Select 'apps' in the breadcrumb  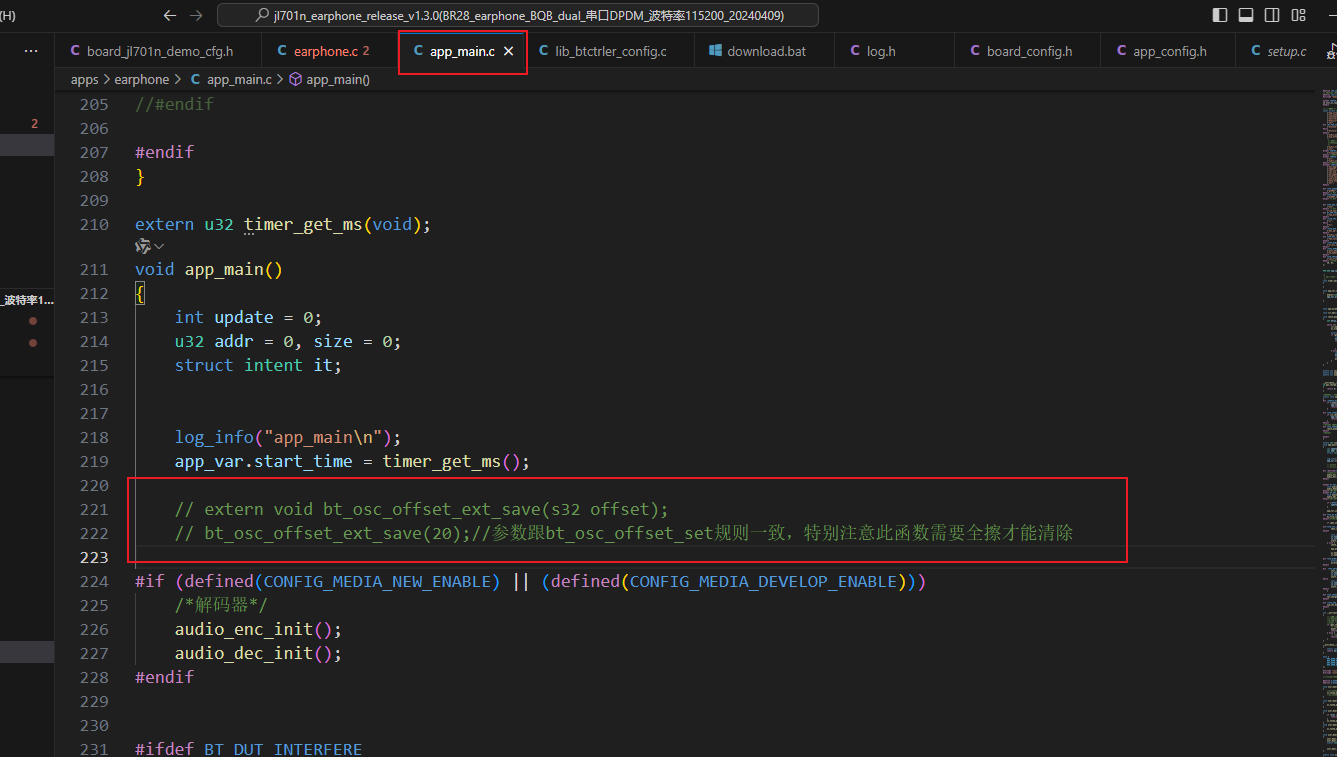coord(85,79)
